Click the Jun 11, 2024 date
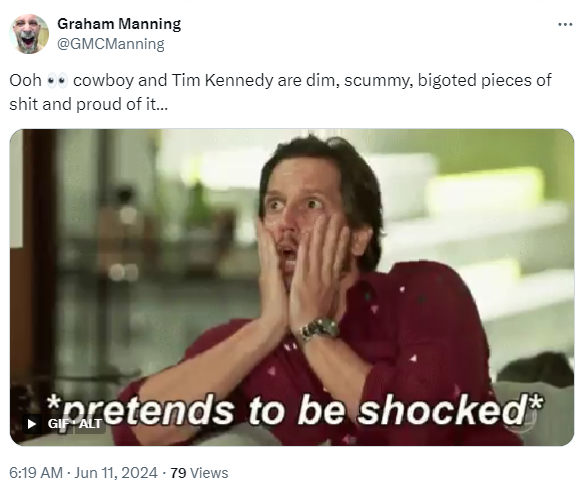 click(116, 473)
